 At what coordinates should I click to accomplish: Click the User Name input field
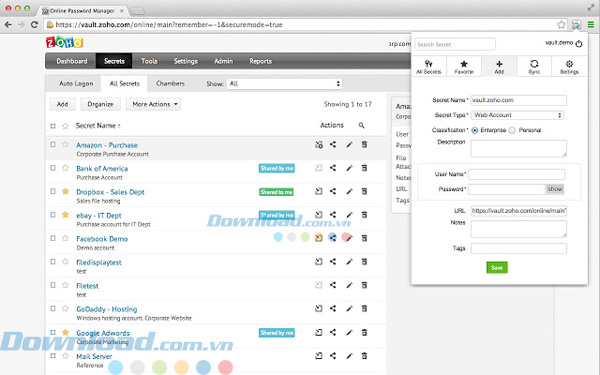516,174
